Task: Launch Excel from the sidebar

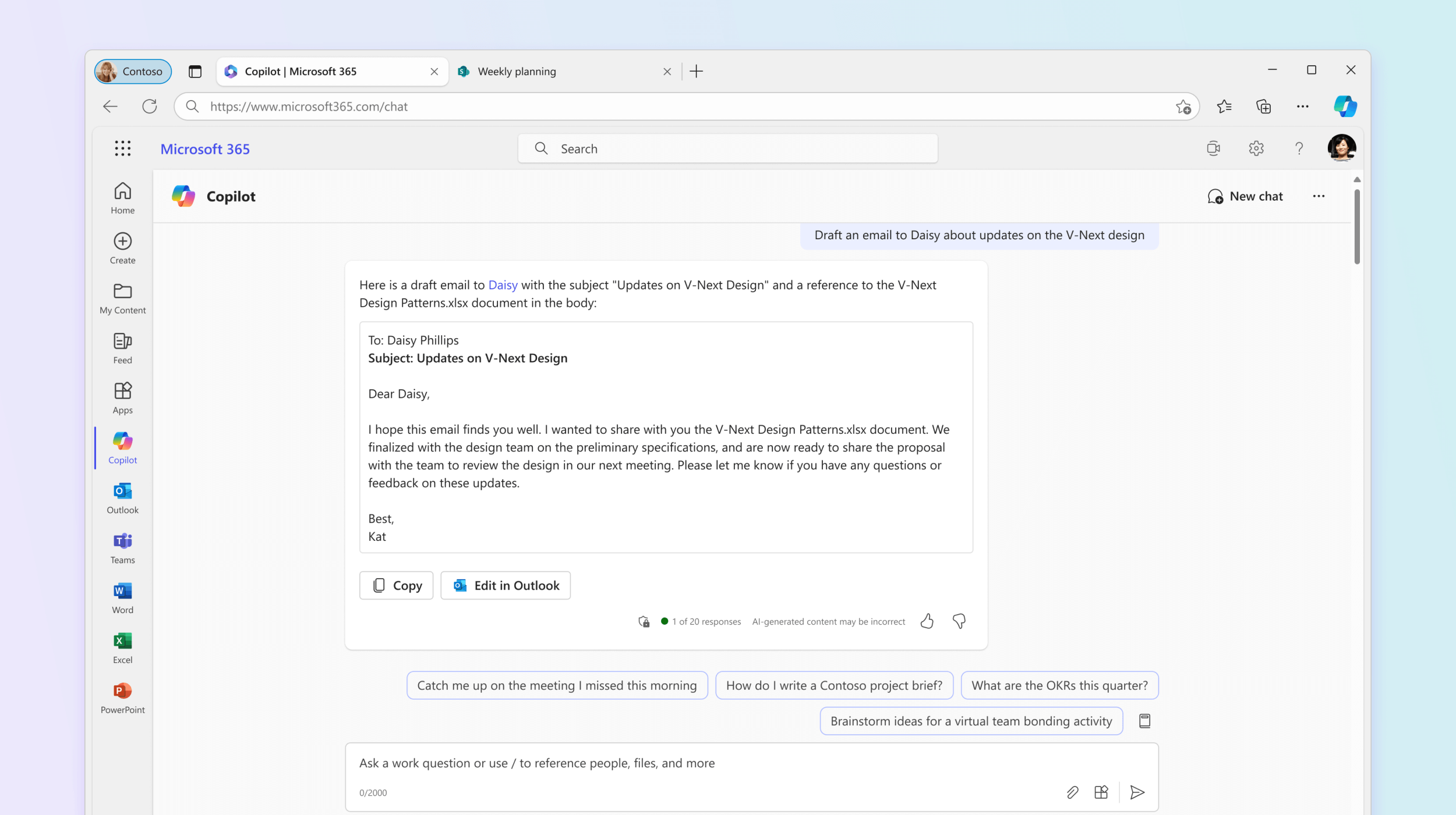Action: coord(122,648)
